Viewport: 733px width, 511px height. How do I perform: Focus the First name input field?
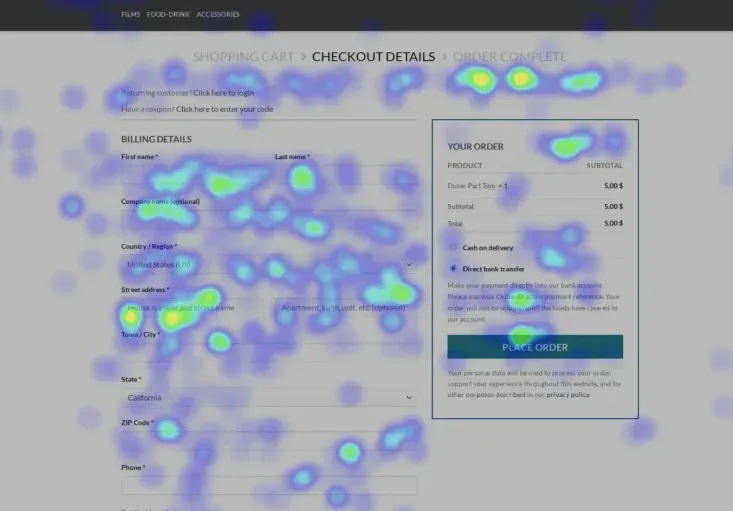(192, 175)
